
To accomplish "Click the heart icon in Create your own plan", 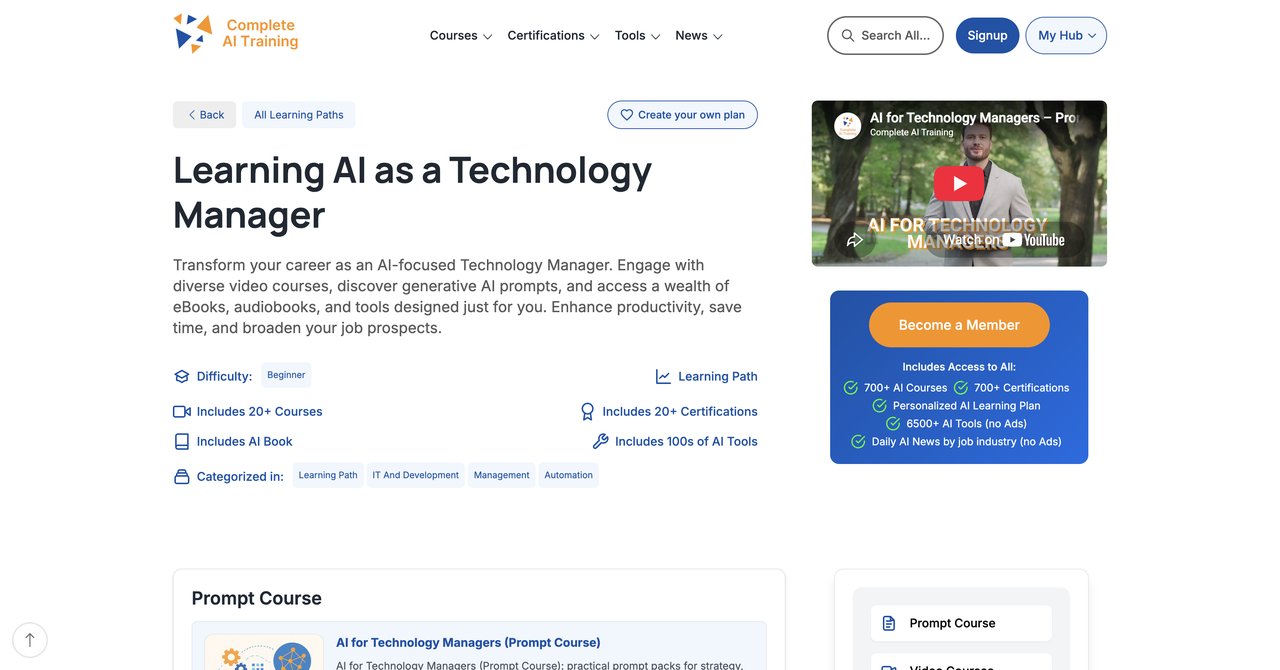I will [x=627, y=115].
